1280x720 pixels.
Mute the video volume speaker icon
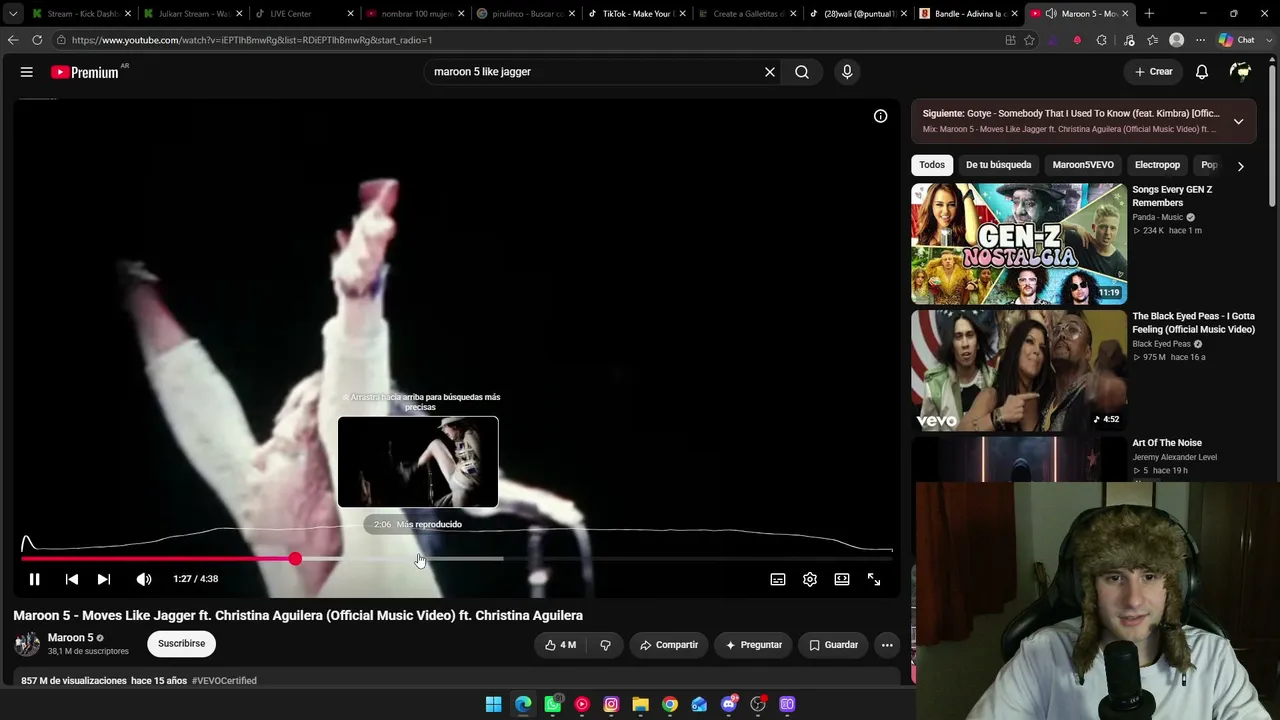coord(144,579)
